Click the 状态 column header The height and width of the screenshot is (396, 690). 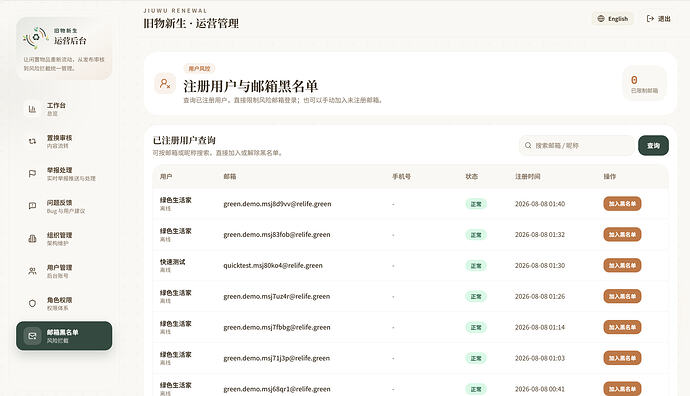pyautogui.click(x=472, y=176)
